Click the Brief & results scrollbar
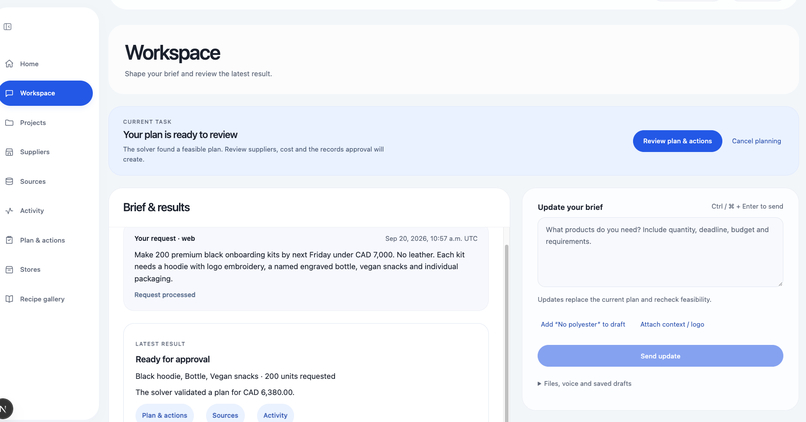This screenshot has width=806, height=422. coord(506,334)
